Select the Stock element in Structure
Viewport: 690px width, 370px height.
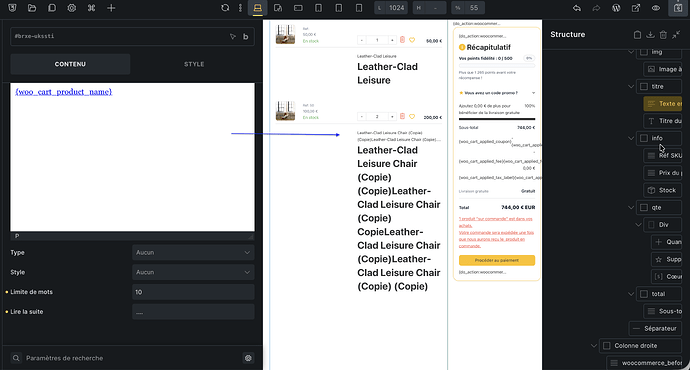coord(663,190)
